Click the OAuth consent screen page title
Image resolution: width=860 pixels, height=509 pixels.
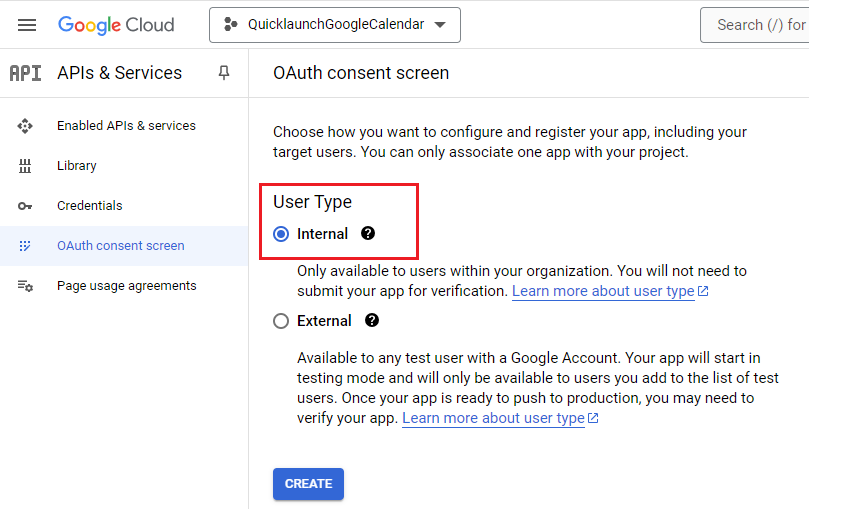pyautogui.click(x=361, y=73)
